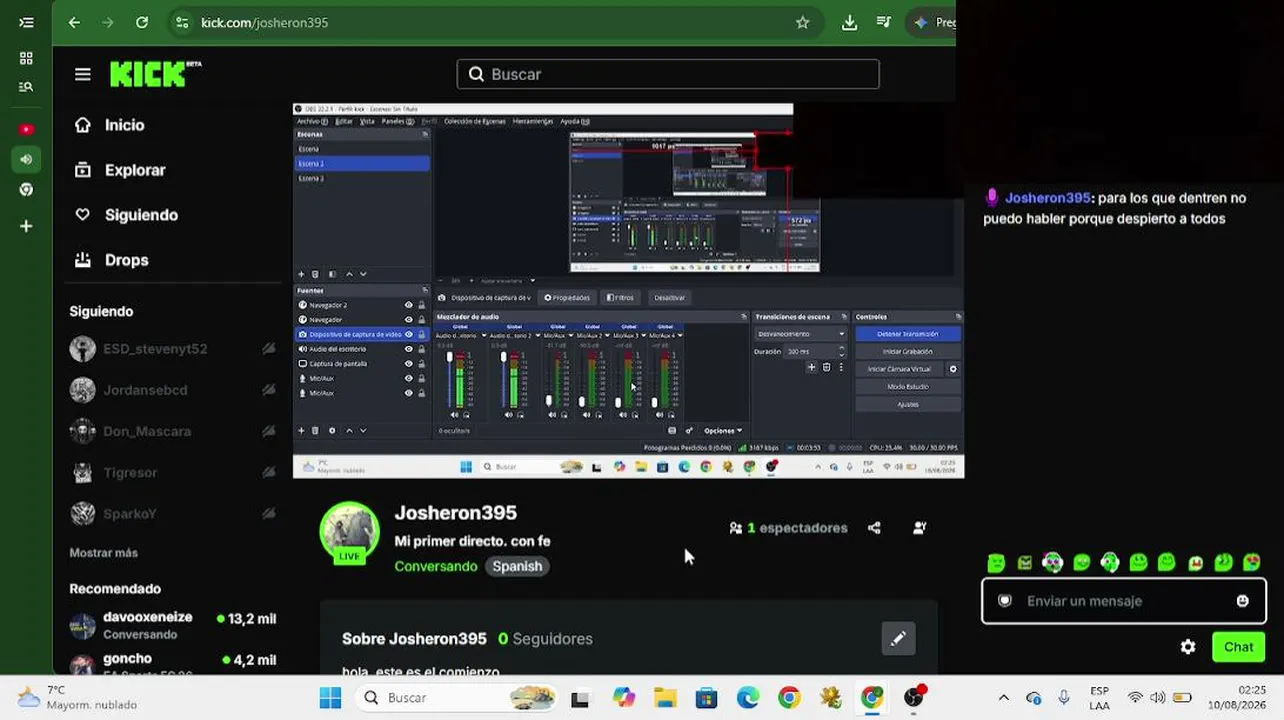Open File Explorer from the taskbar
This screenshot has height=720, width=1284.
pos(665,698)
